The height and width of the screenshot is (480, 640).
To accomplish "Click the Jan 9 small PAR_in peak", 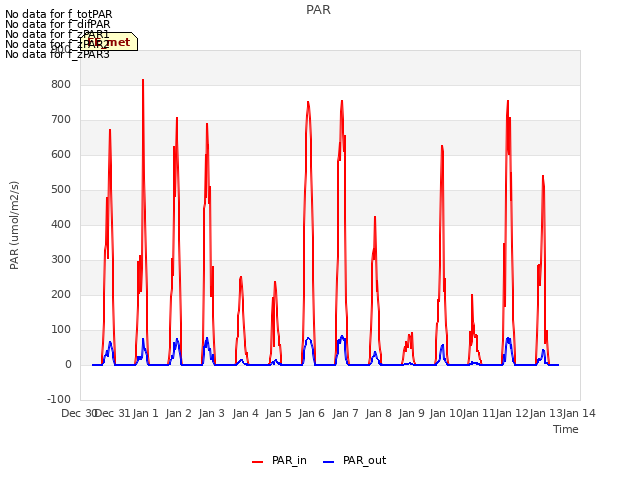I will click(x=412, y=333).
